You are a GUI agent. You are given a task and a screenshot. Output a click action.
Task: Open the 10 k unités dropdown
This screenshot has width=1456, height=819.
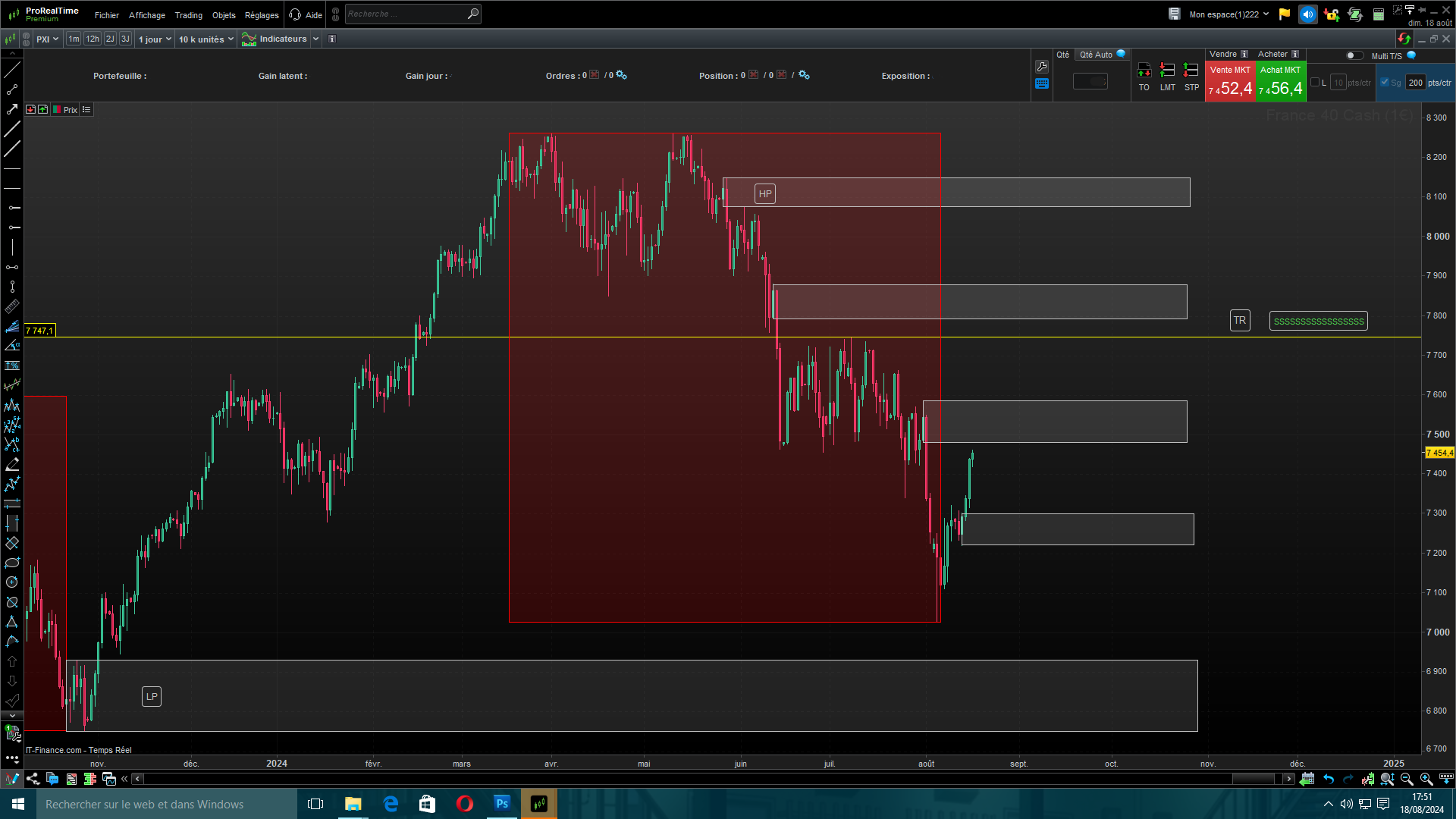pyautogui.click(x=206, y=39)
